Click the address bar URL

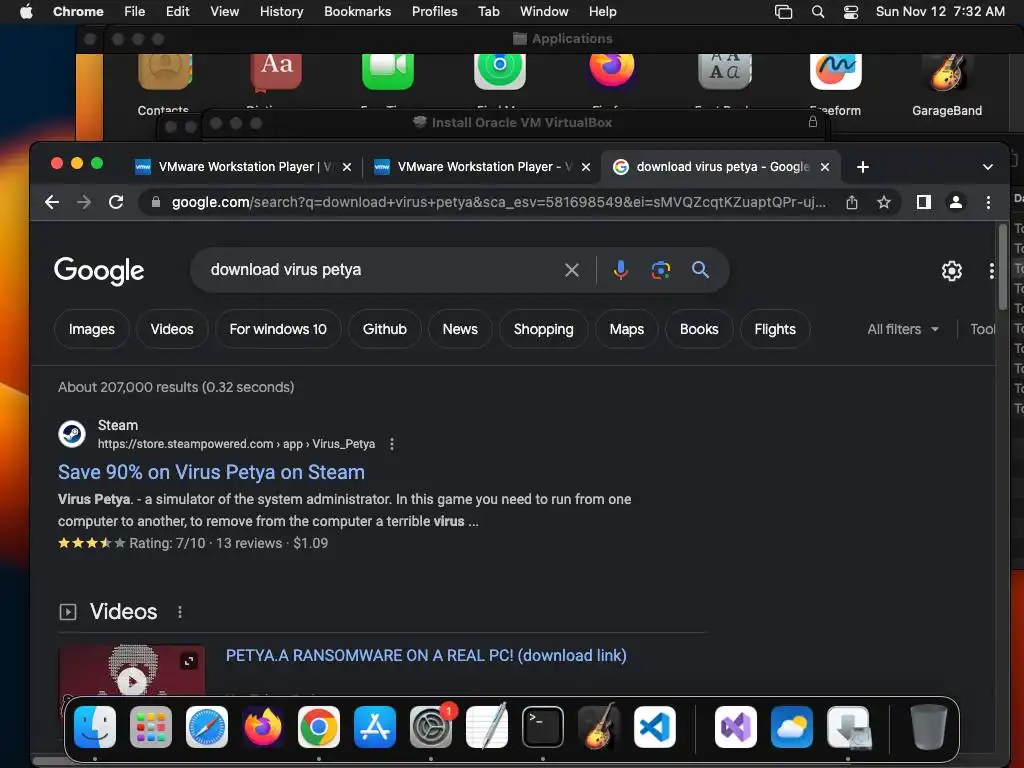point(498,202)
